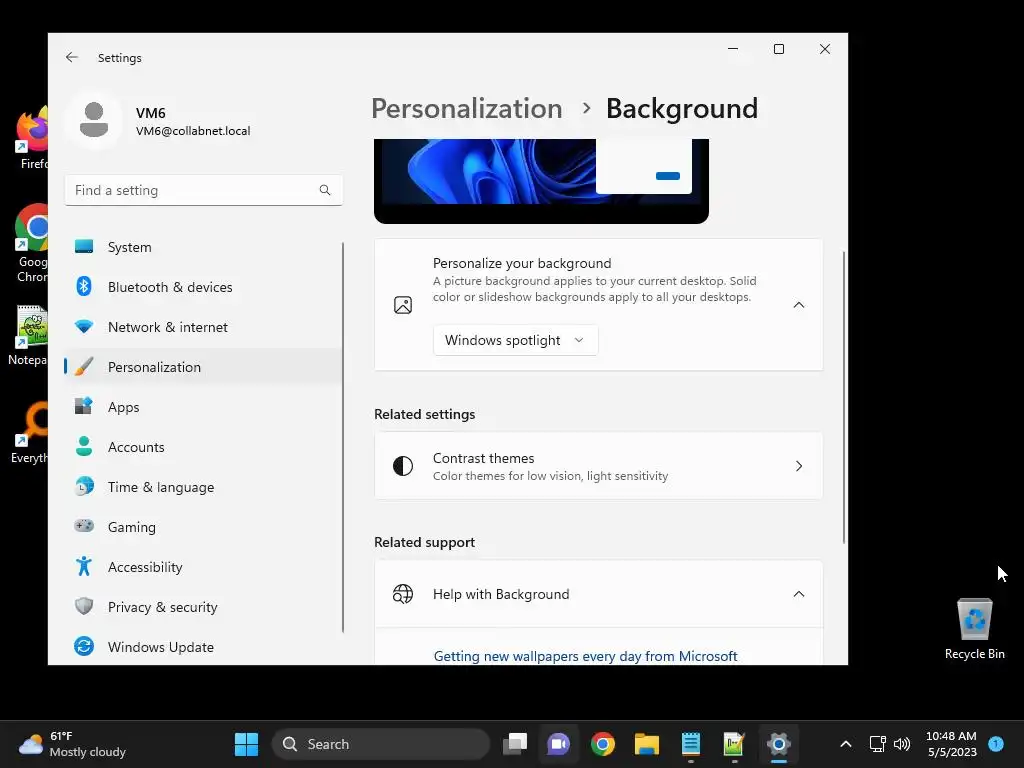Viewport: 1024px width, 768px height.
Task: Open the Windows Start button on taskbar
Action: pos(246,744)
